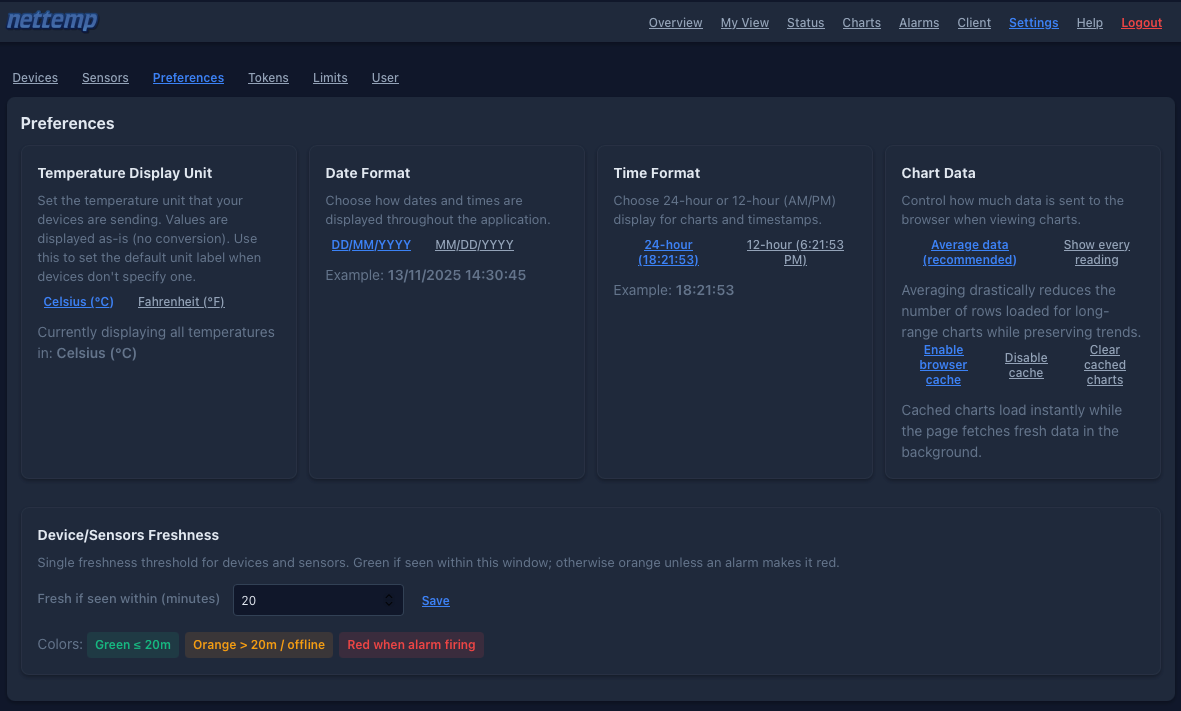Screen dimensions: 1181x711
Task: Select Celsius (°C) temperature unit
Action: point(78,301)
